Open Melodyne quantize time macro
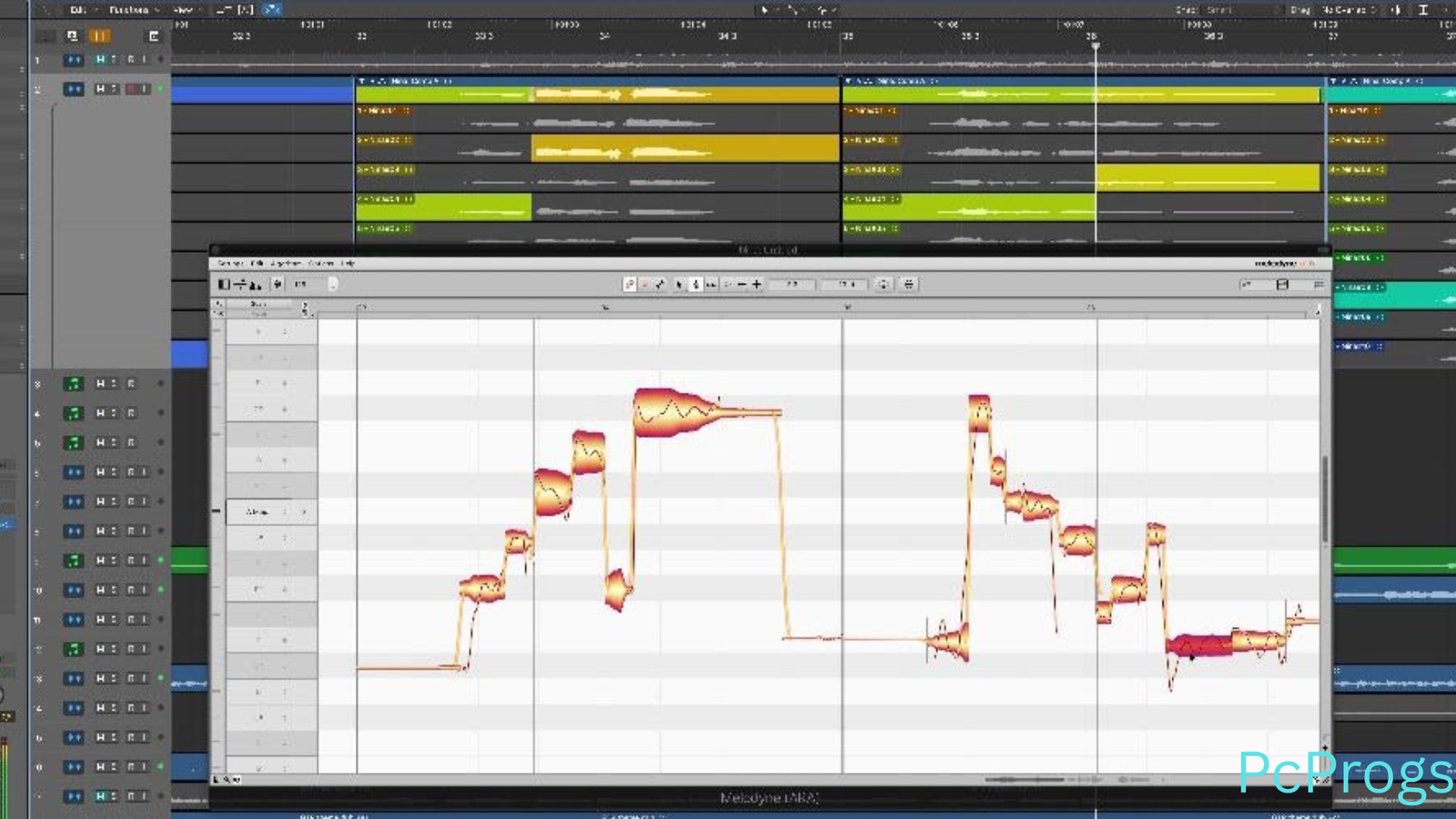 908,285
